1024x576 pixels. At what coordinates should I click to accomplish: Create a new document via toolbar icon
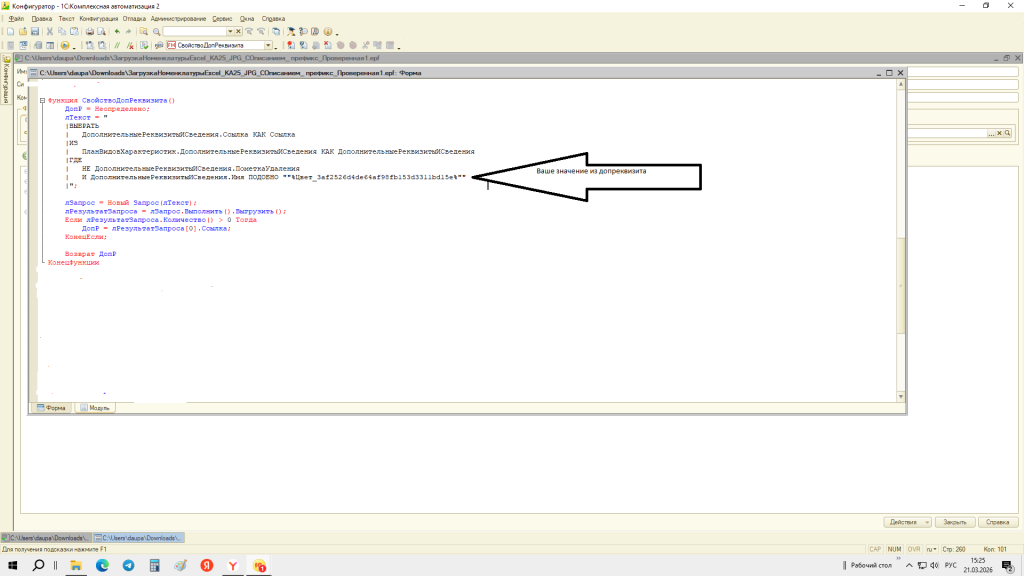pos(10,31)
